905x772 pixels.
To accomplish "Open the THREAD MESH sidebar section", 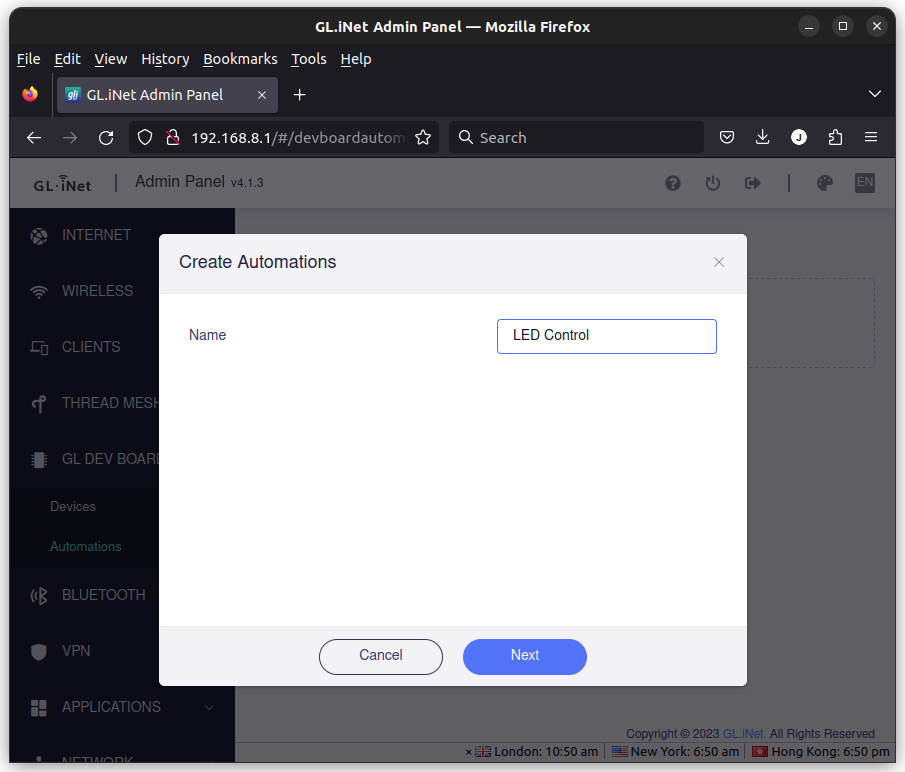I will [110, 403].
